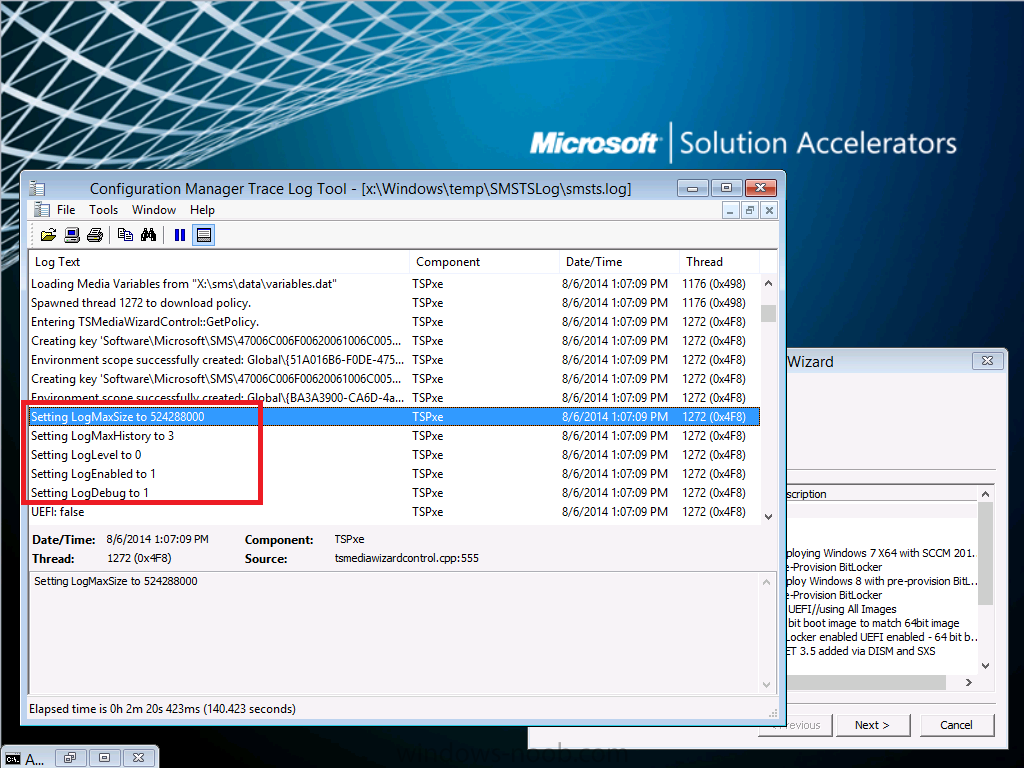Image resolution: width=1024 pixels, height=768 pixels.
Task: Click the Source value tsmediawizardcontrol.cpp:555
Action: pyautogui.click(x=406, y=558)
